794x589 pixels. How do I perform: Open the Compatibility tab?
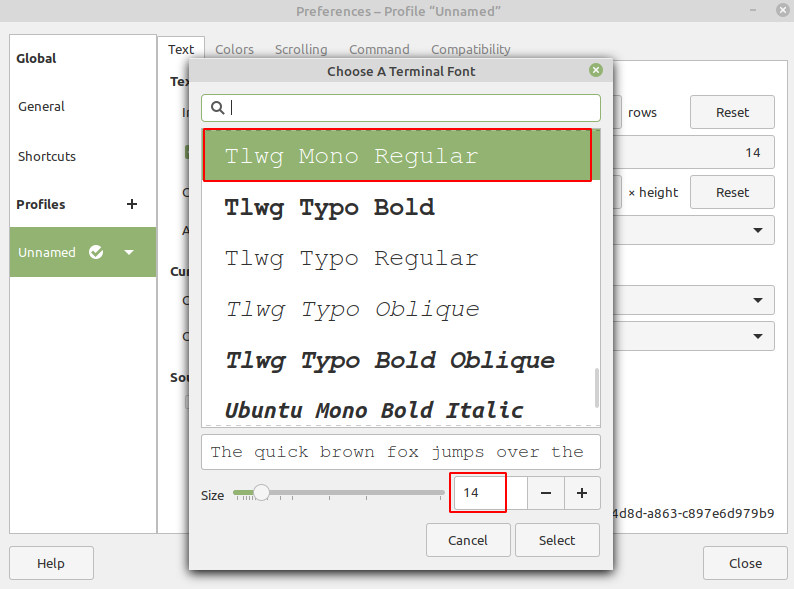470,49
